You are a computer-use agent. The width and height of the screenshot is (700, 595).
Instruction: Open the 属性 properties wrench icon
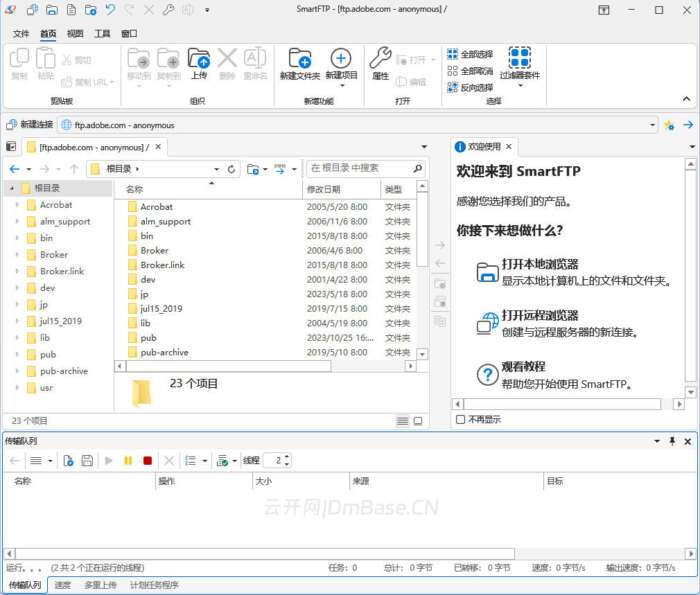[380, 58]
